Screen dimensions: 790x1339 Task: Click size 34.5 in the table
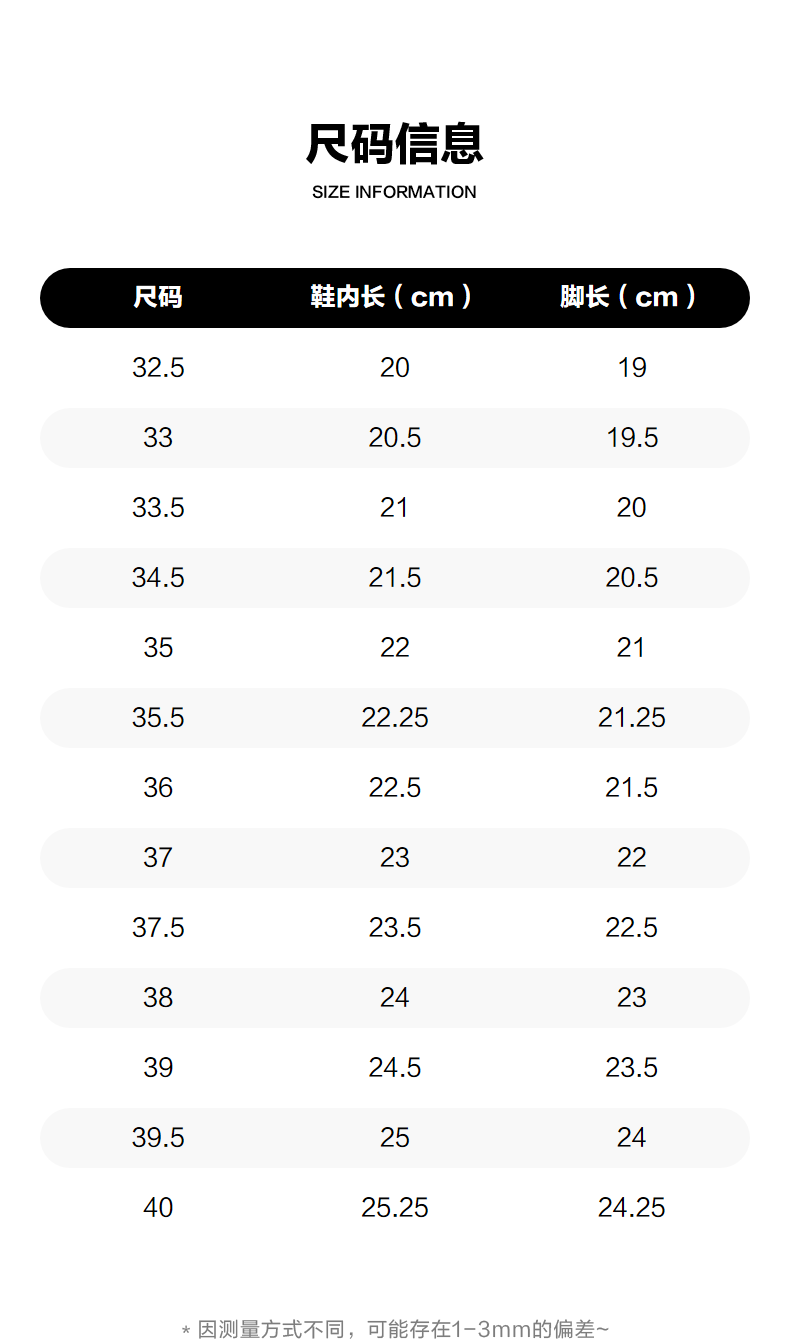tap(158, 578)
